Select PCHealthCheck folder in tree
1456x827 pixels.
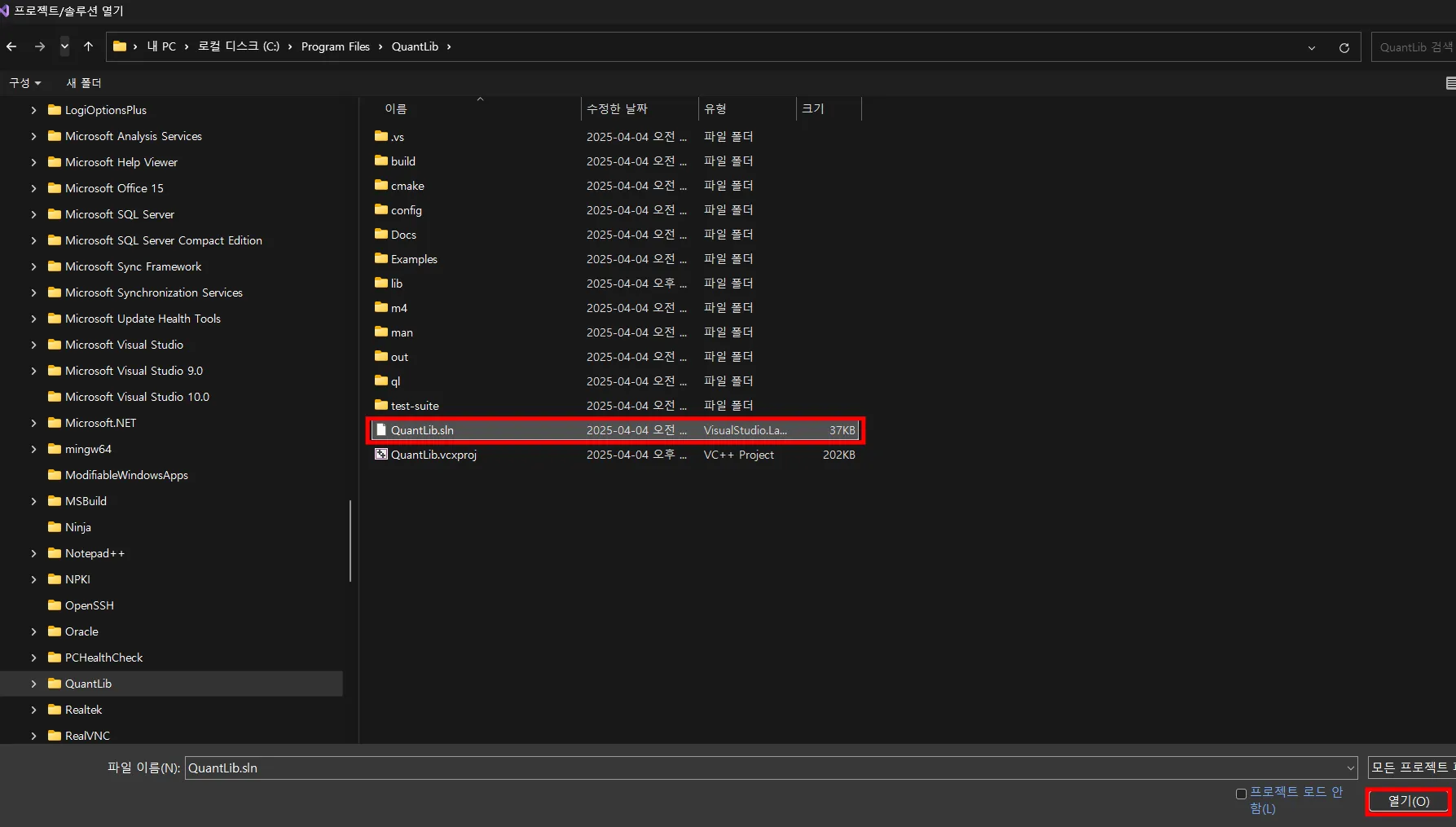[103, 658]
